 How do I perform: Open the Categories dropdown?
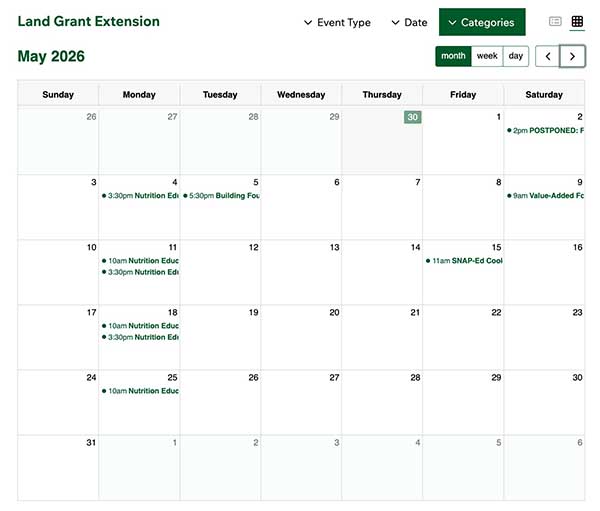pyautogui.click(x=482, y=22)
